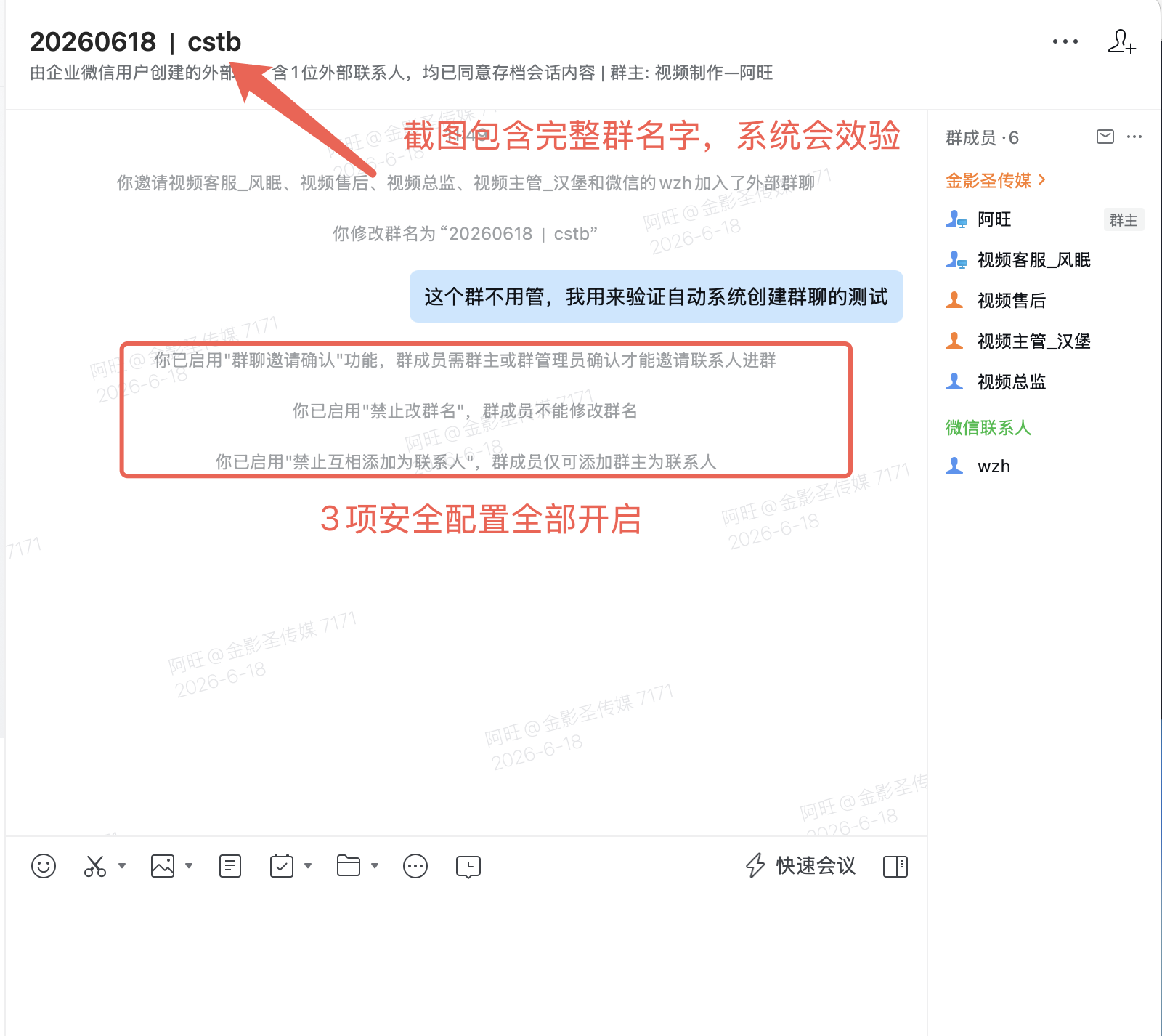Click the invite notice mentioning 视频客服_风眠
Image resolution: width=1162 pixels, height=1036 pixels.
point(466,183)
